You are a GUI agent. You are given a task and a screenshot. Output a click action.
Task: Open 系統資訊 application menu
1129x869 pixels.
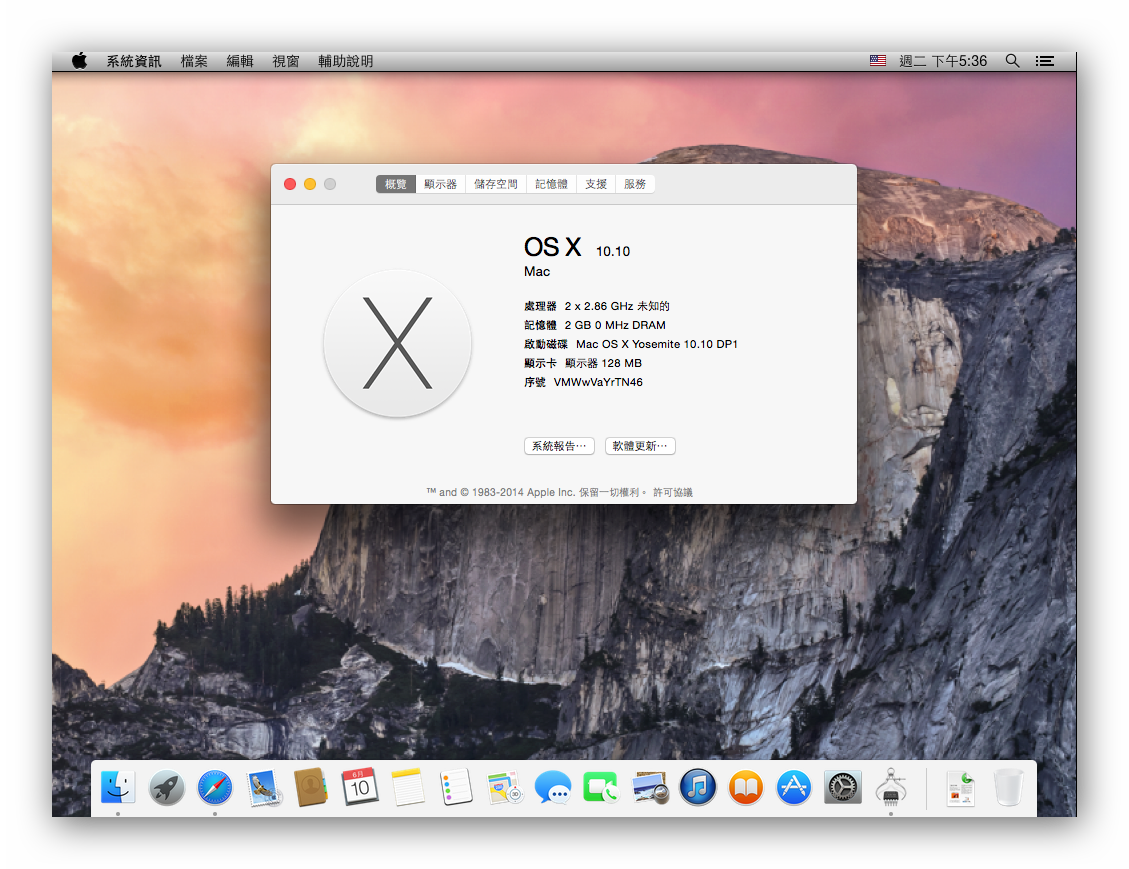(x=134, y=61)
